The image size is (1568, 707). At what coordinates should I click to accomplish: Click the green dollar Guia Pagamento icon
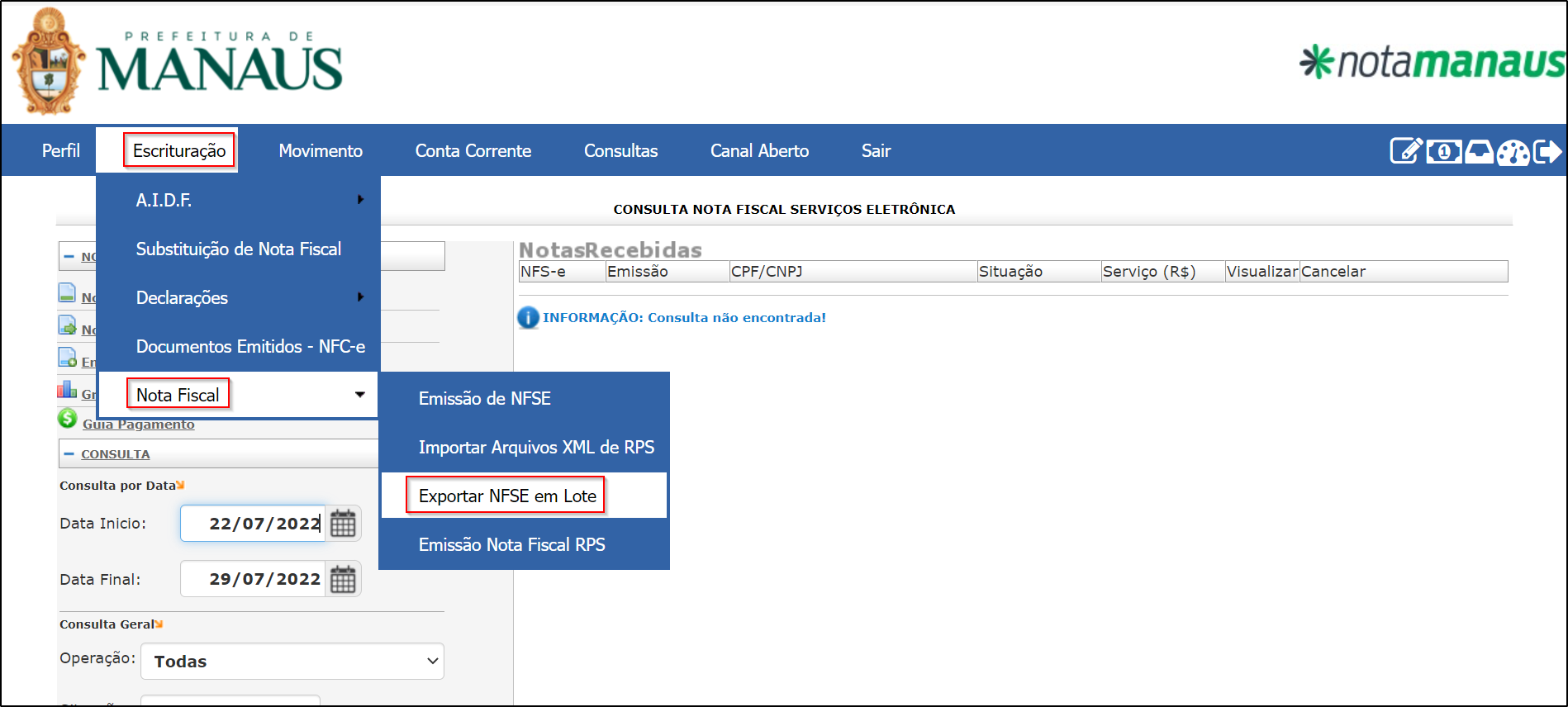pyautogui.click(x=68, y=419)
